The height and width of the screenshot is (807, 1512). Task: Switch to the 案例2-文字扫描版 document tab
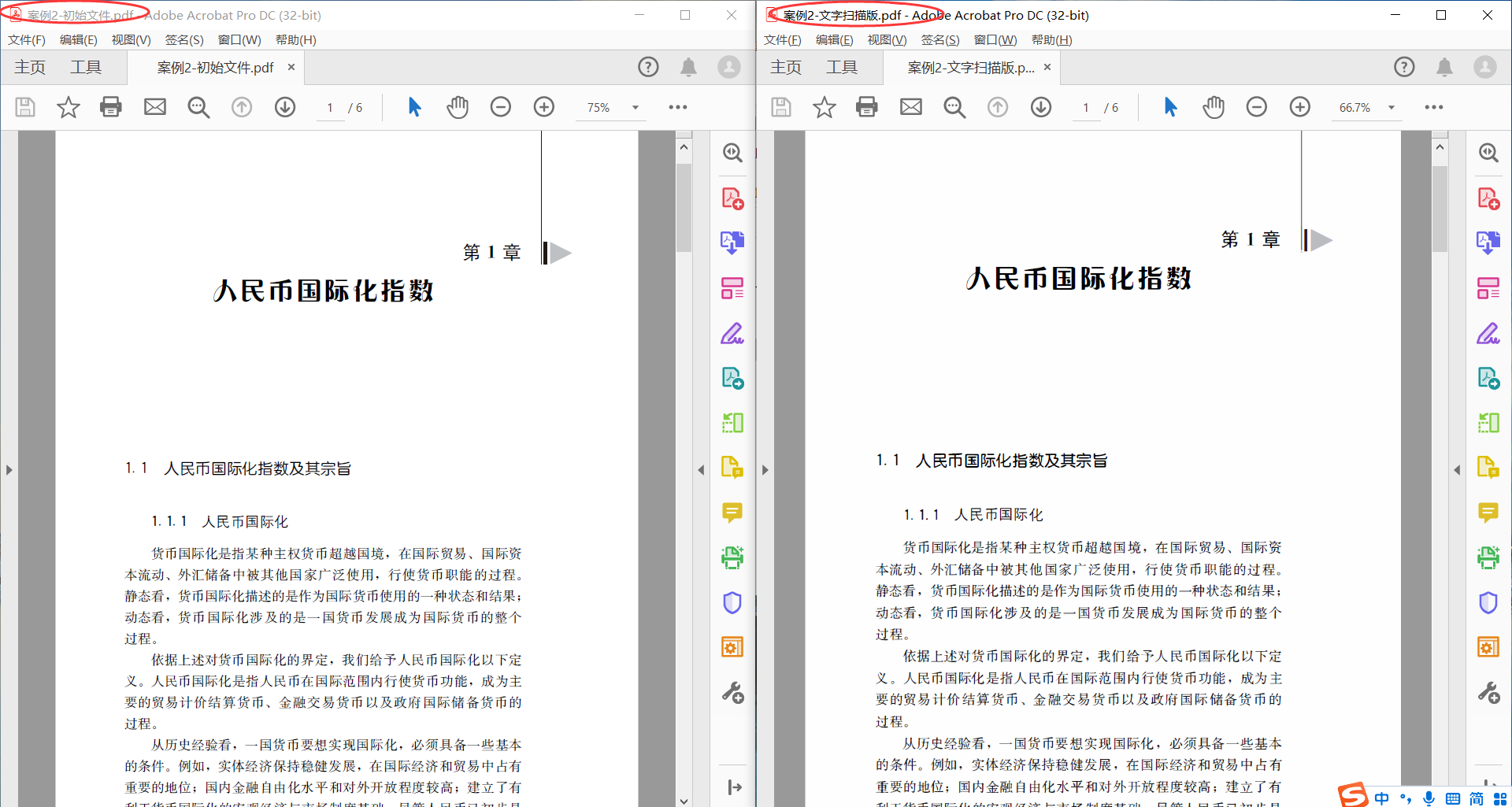tap(976, 68)
